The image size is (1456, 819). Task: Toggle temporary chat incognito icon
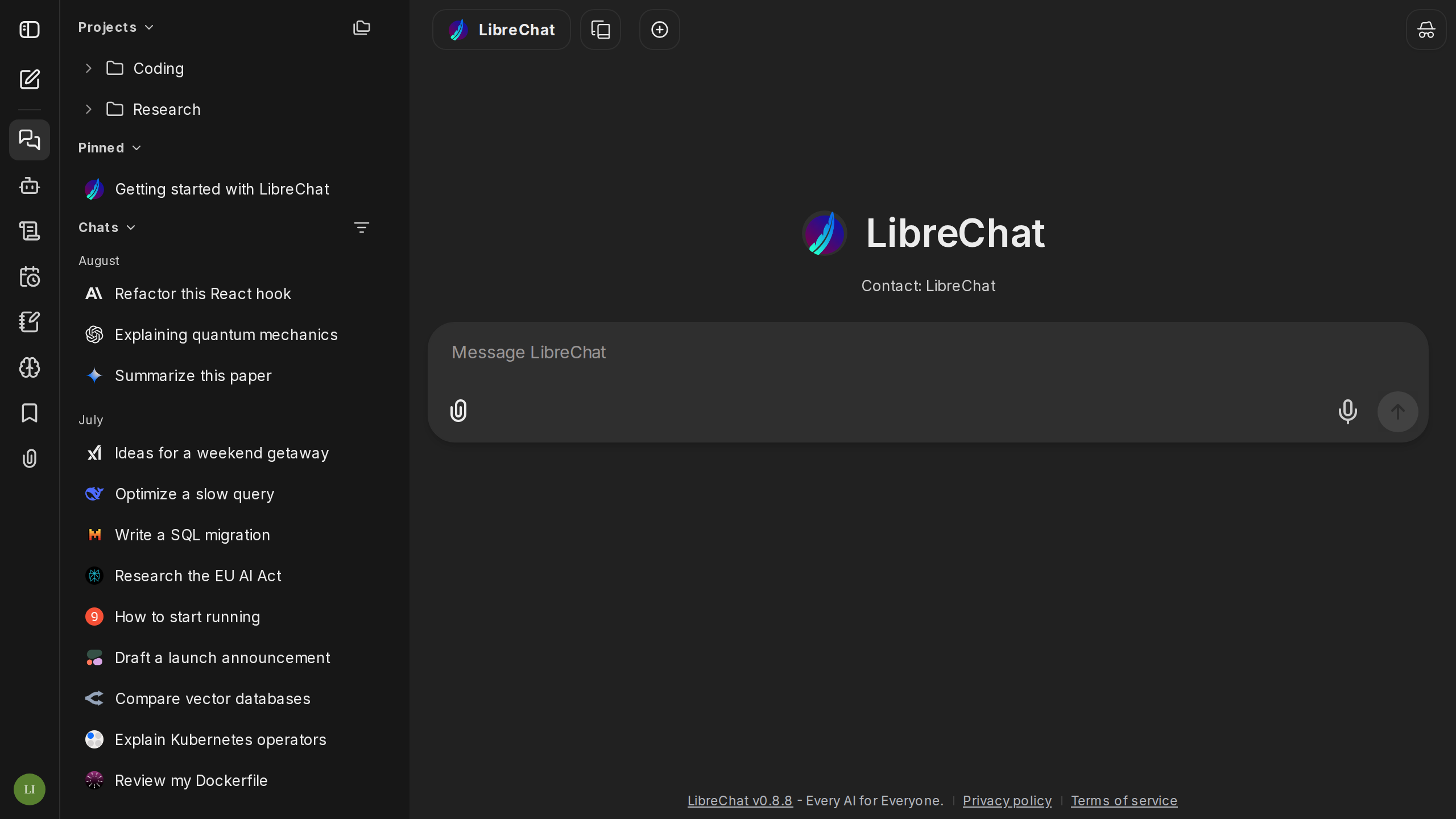pos(1426,30)
